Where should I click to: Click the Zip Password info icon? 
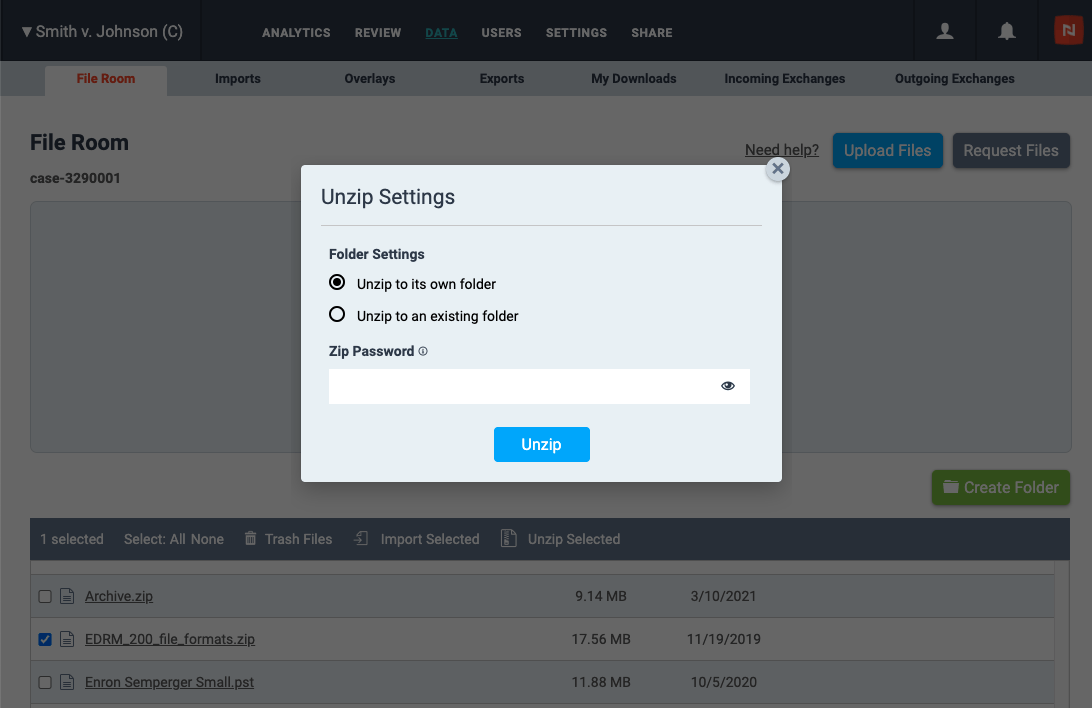pyautogui.click(x=423, y=352)
